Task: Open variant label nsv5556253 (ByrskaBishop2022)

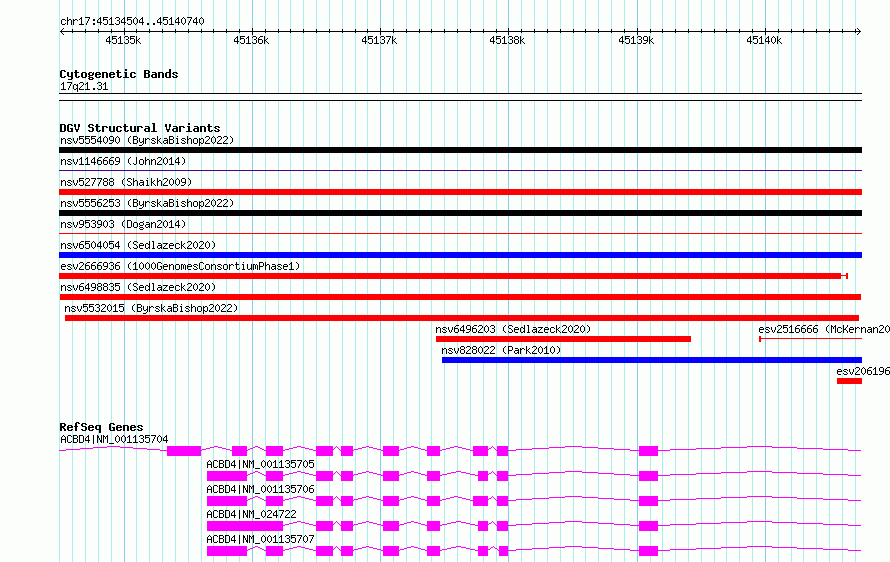Action: click(147, 203)
